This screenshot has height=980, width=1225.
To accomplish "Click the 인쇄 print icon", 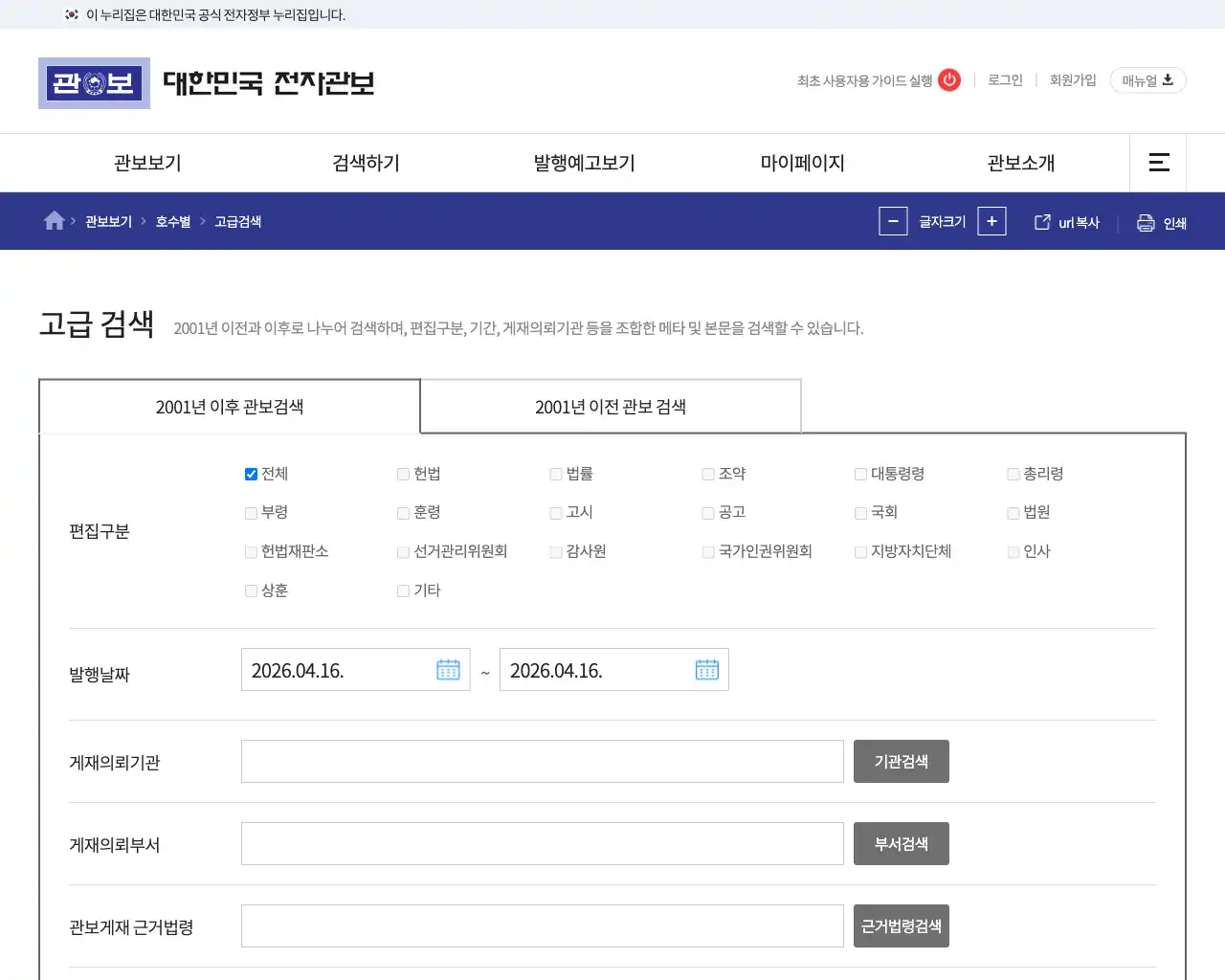I will tap(1145, 221).
